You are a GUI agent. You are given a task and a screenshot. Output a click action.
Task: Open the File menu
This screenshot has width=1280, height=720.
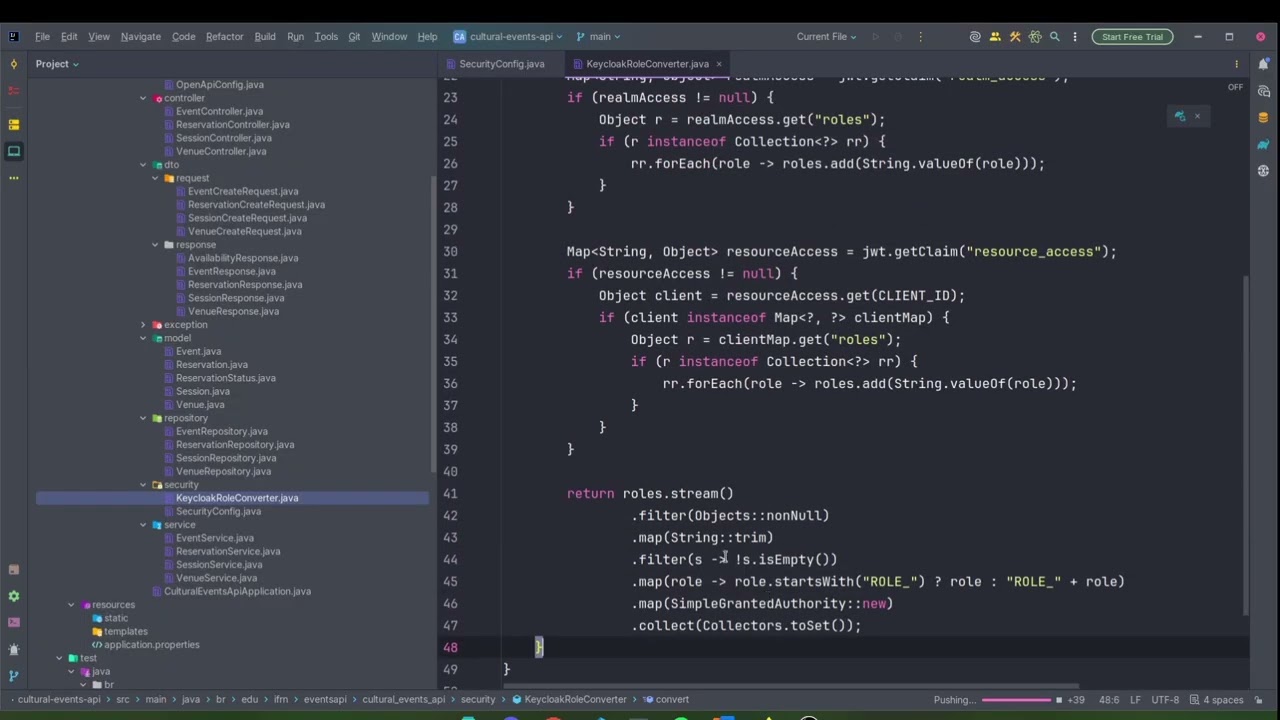(x=42, y=37)
